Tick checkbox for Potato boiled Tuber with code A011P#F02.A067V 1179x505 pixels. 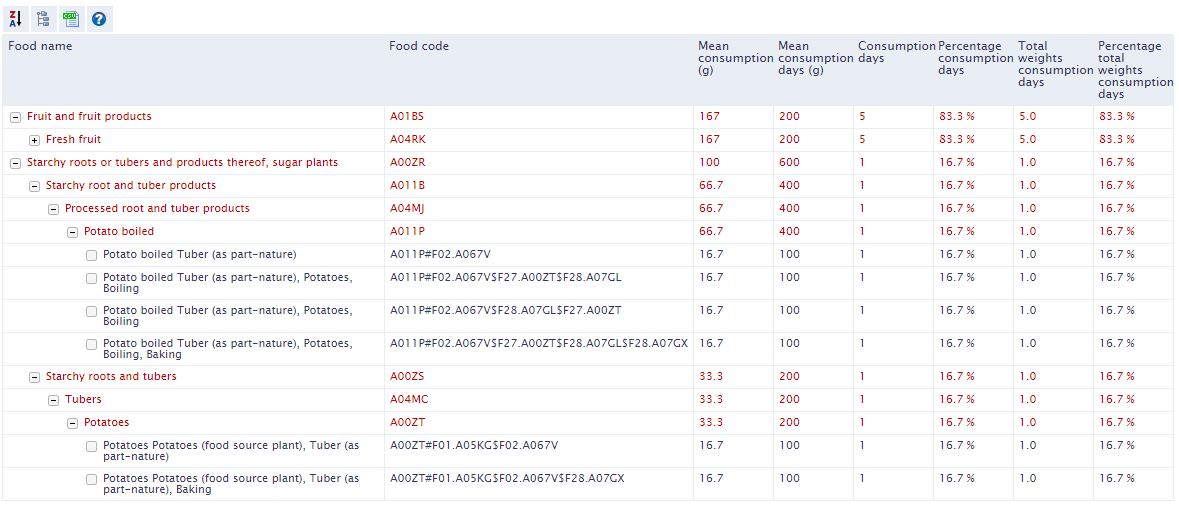92,255
